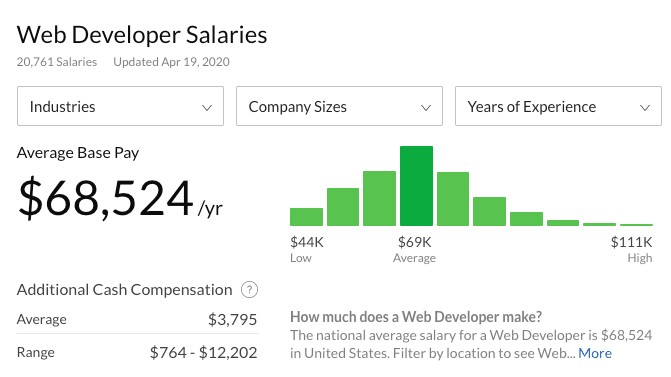This screenshot has height=377, width=671.
Task: Follow the More link in description
Action: coord(595,353)
